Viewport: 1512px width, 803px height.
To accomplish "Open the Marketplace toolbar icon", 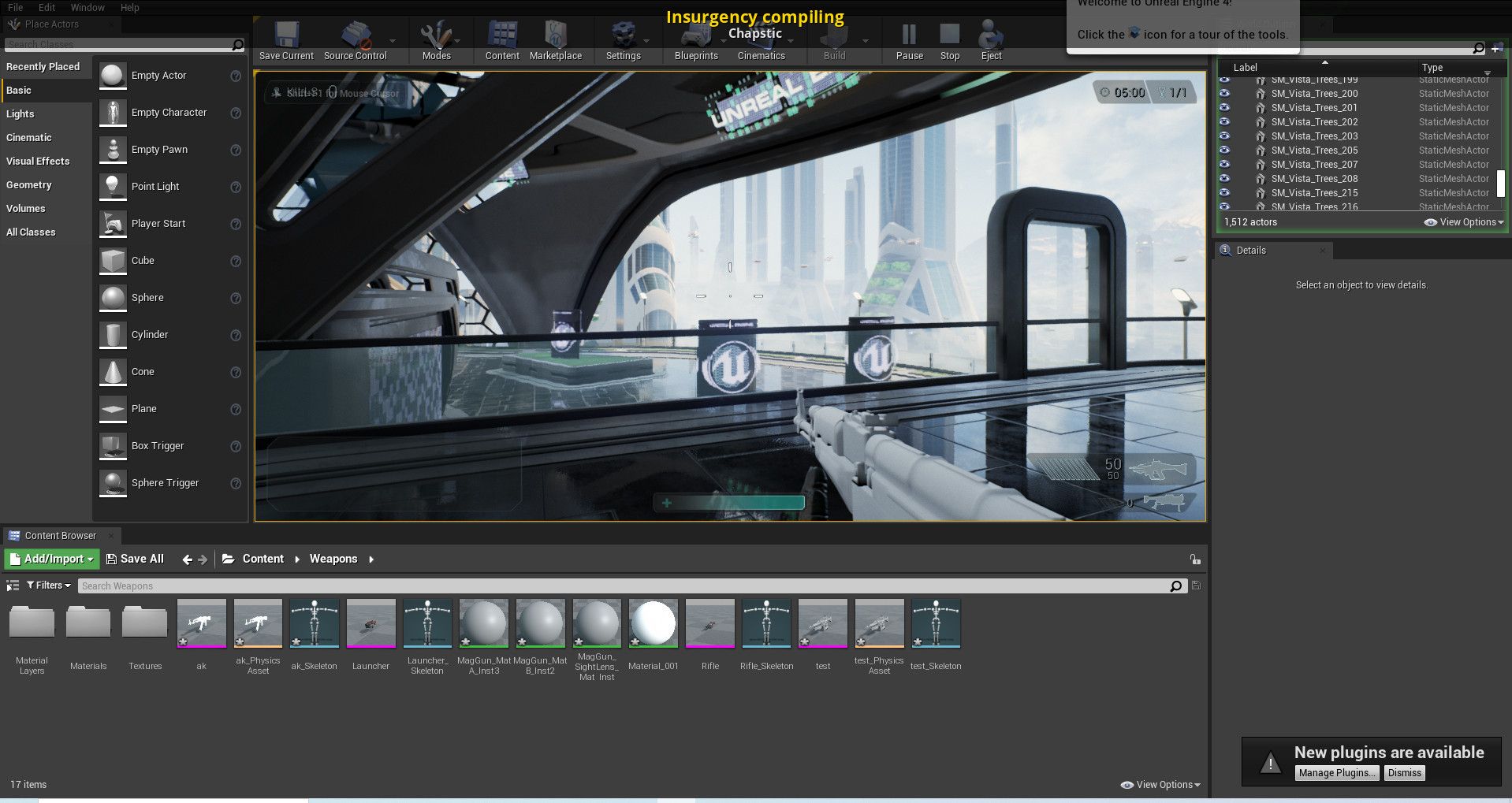I will pyautogui.click(x=556, y=35).
